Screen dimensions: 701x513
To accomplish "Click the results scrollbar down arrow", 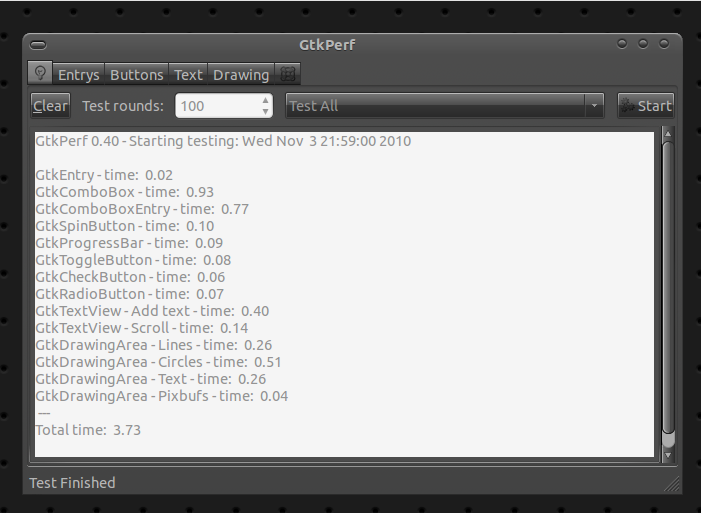I will pos(668,455).
